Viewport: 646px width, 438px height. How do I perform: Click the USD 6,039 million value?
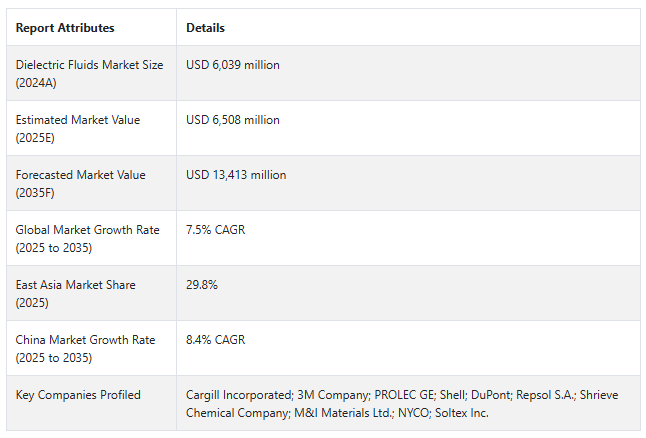click(233, 65)
